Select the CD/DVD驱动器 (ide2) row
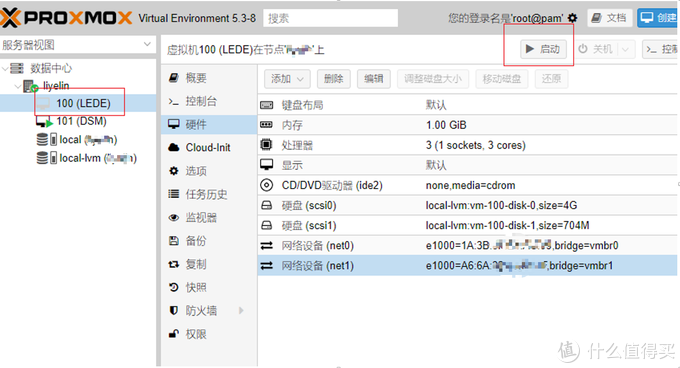Image resolution: width=680 pixels, height=368 pixels. point(468,186)
